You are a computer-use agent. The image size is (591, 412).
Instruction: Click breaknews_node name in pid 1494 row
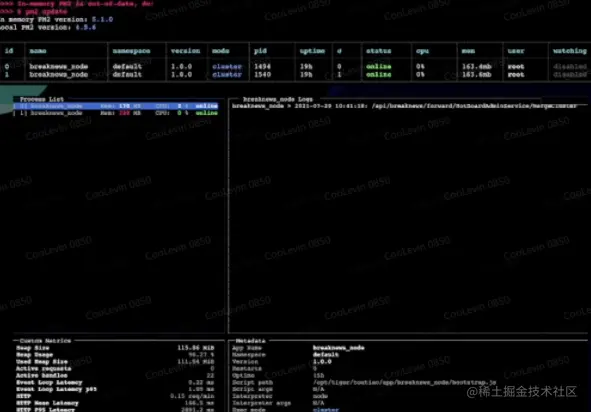(x=59, y=66)
